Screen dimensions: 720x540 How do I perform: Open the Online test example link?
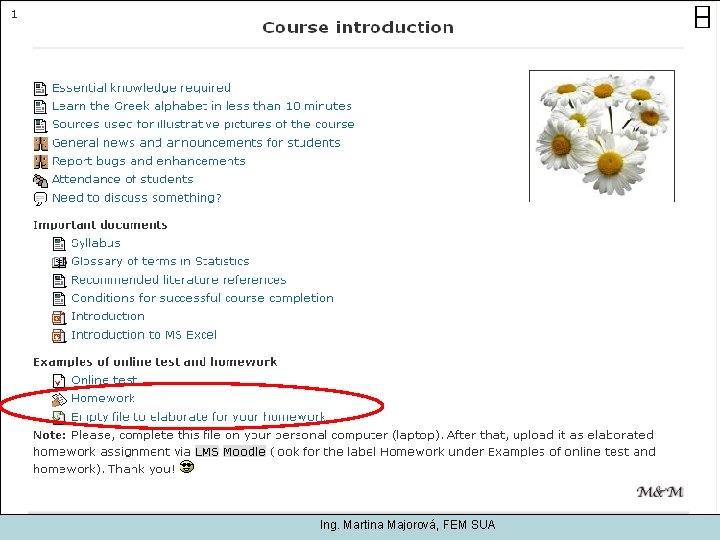click(x=104, y=380)
